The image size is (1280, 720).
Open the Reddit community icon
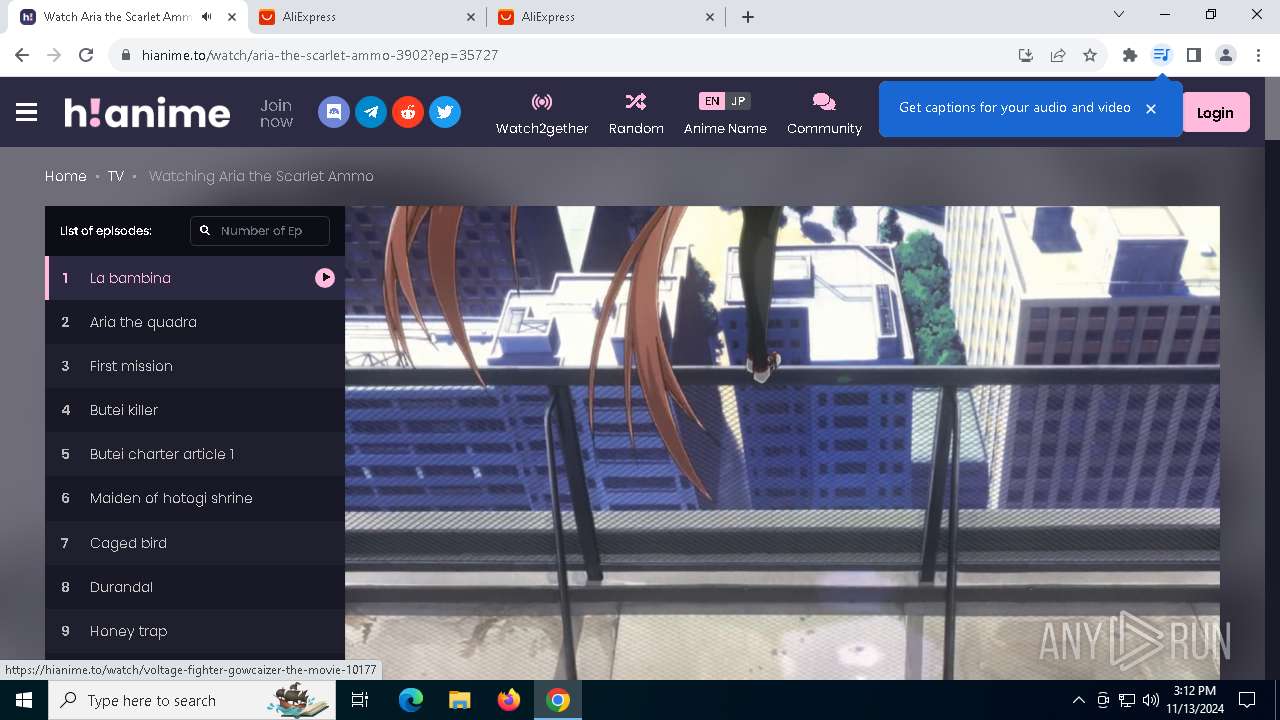[x=408, y=112]
